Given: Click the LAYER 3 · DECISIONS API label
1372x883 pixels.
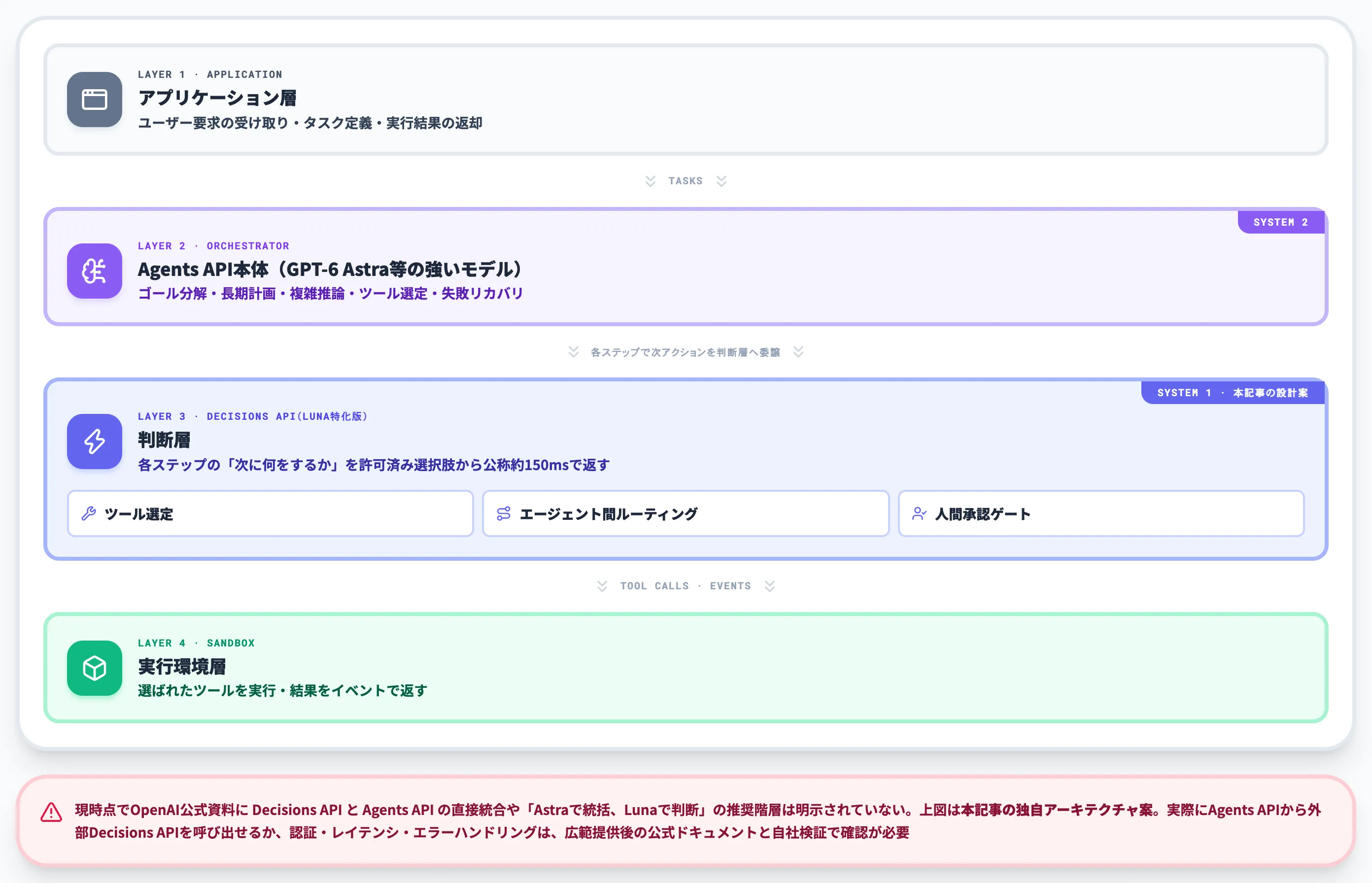Looking at the screenshot, I should tap(252, 417).
